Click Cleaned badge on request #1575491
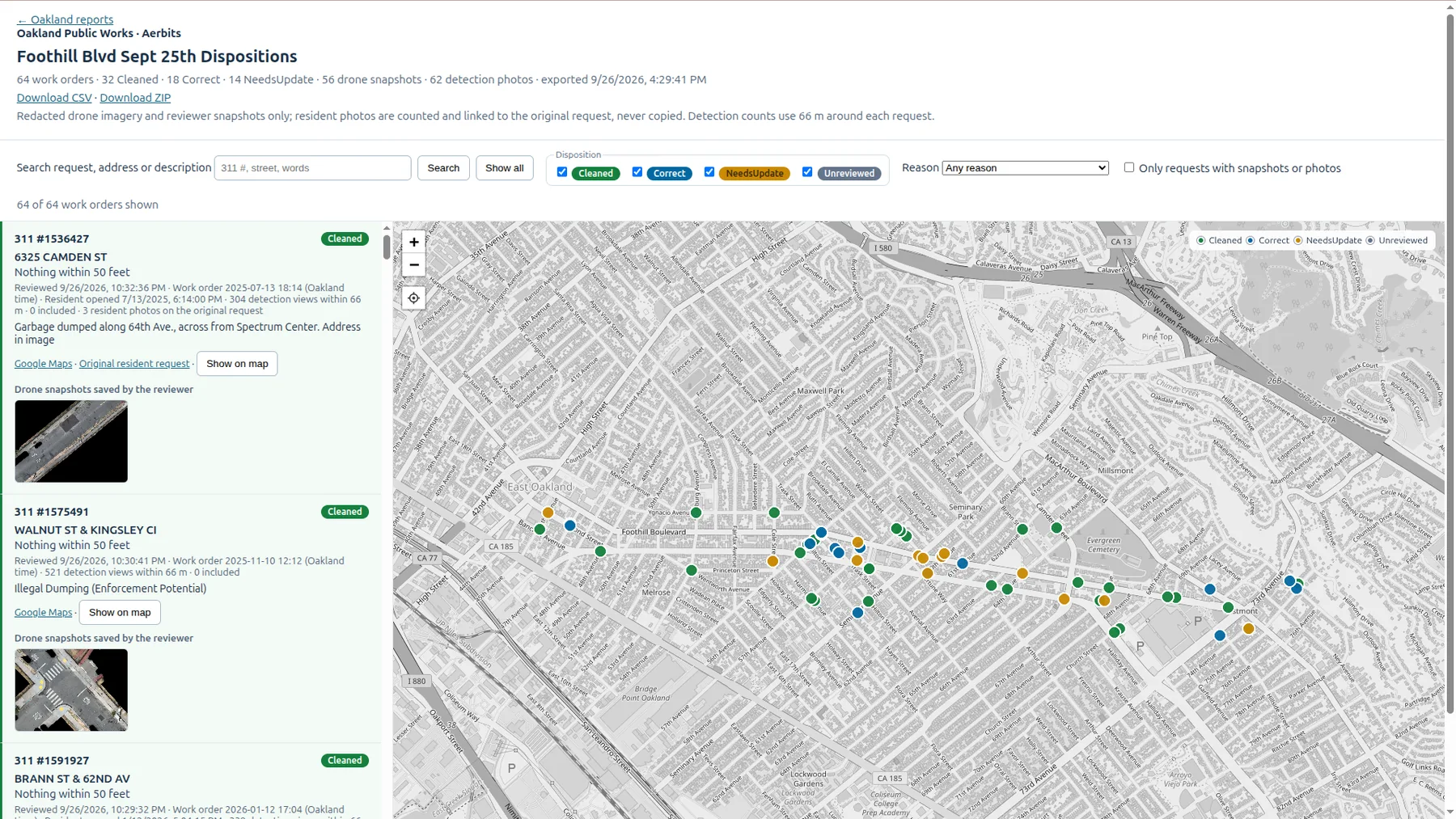 coord(345,512)
